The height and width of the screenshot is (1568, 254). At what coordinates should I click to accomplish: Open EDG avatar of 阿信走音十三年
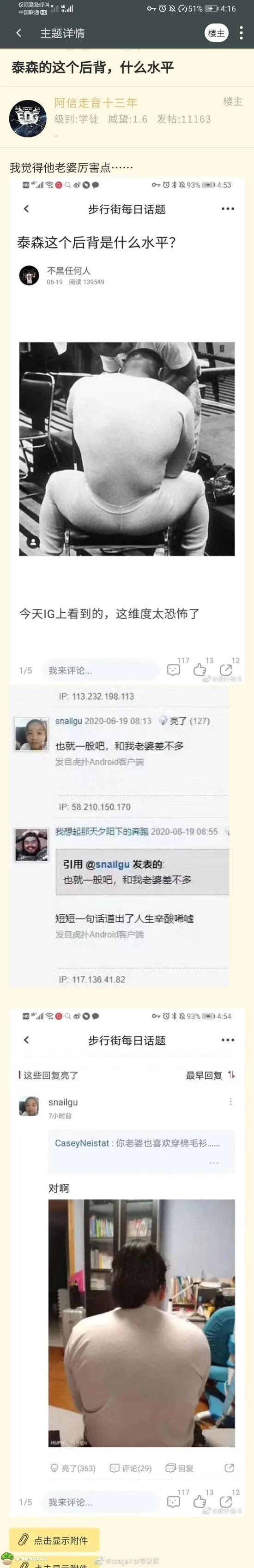point(28,118)
